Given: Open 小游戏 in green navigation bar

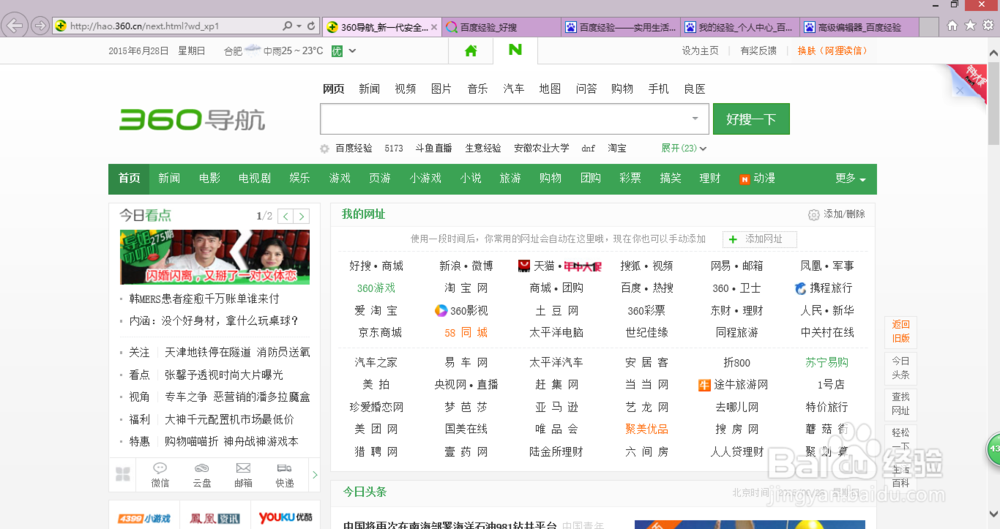Looking at the screenshot, I should (425, 179).
